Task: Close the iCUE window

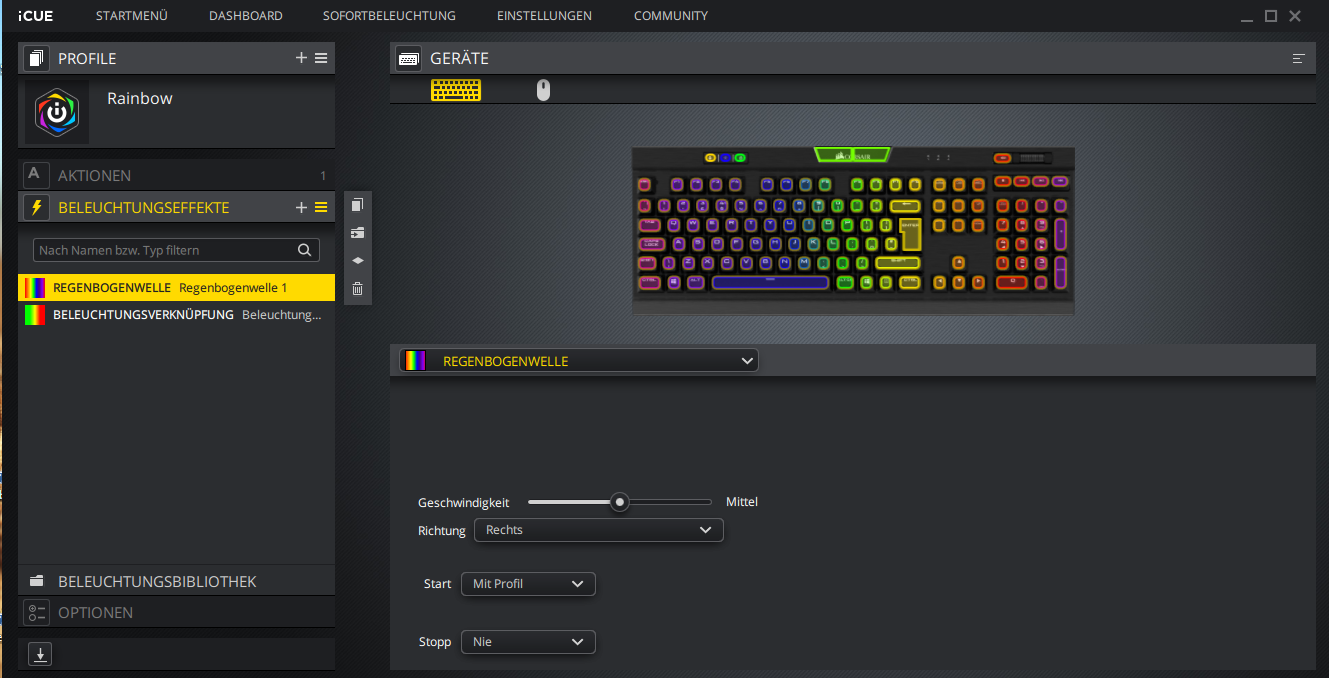Action: [x=1295, y=16]
